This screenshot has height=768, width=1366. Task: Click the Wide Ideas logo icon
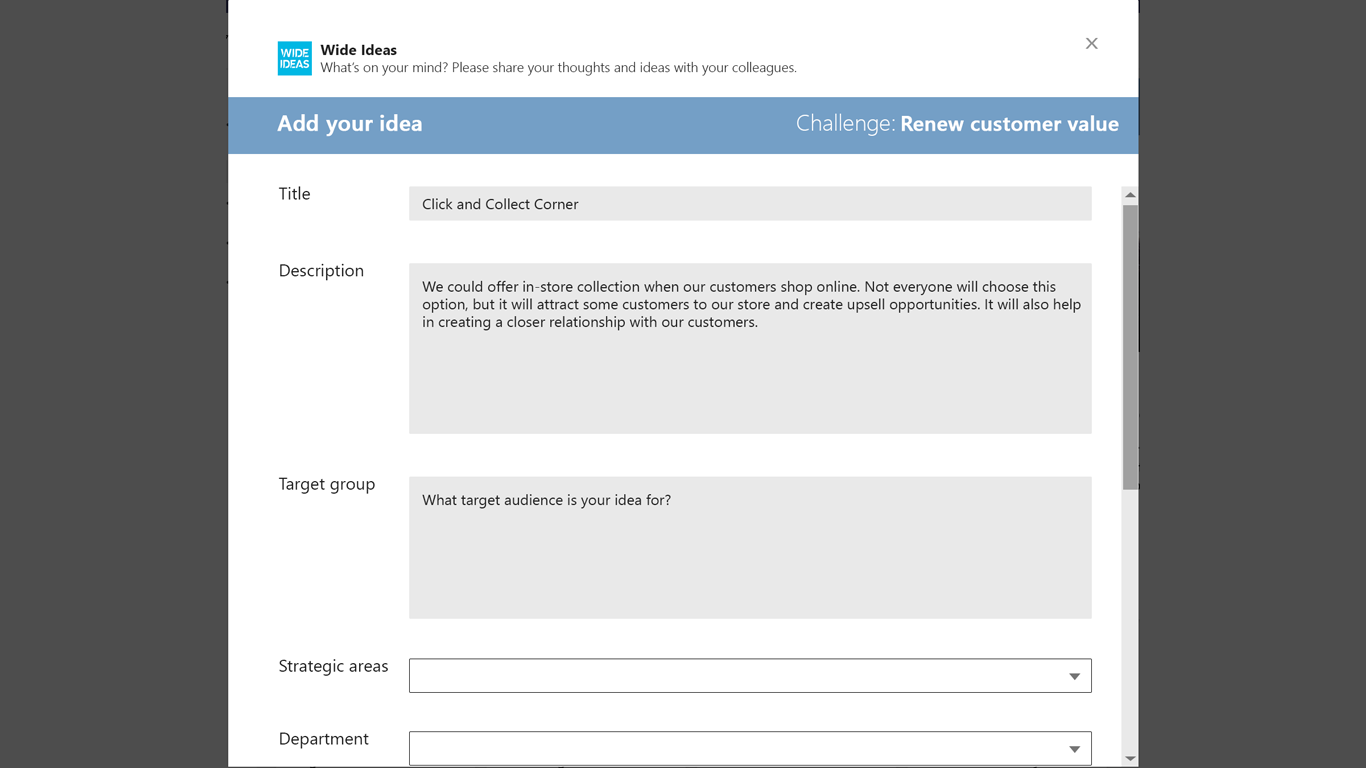point(294,58)
